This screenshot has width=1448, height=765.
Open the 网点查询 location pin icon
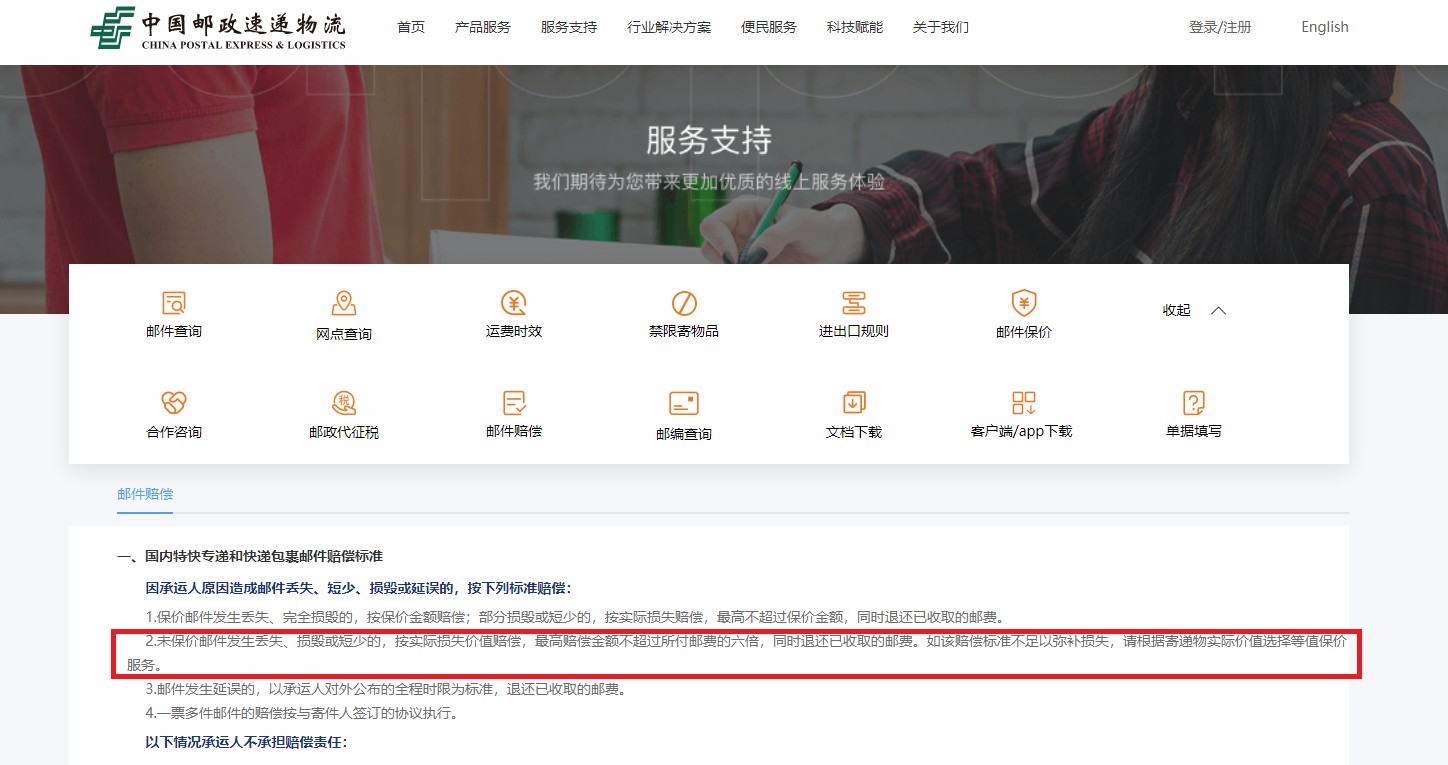coord(344,303)
